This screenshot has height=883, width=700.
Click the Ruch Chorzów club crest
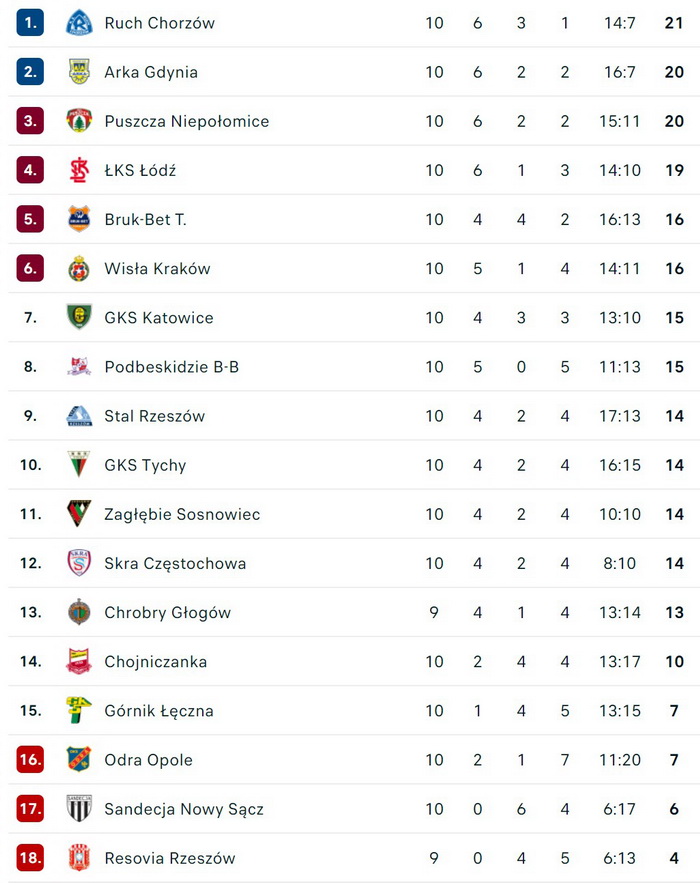[79, 23]
